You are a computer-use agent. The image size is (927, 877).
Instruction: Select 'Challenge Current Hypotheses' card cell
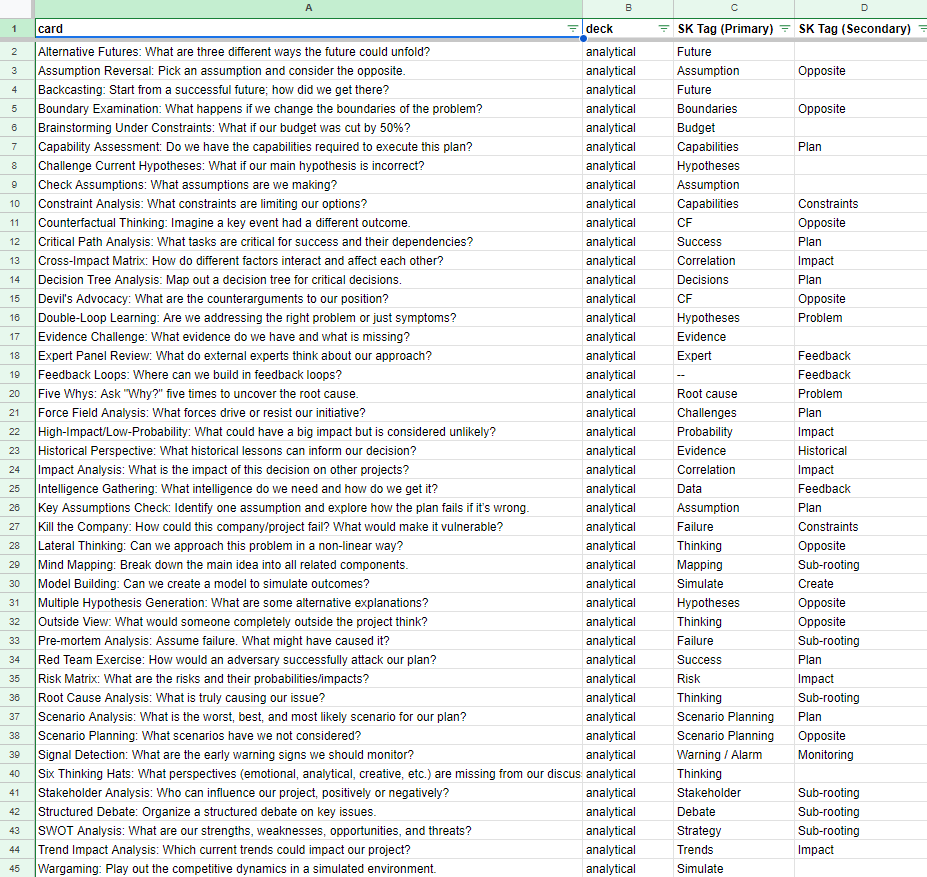coord(309,166)
